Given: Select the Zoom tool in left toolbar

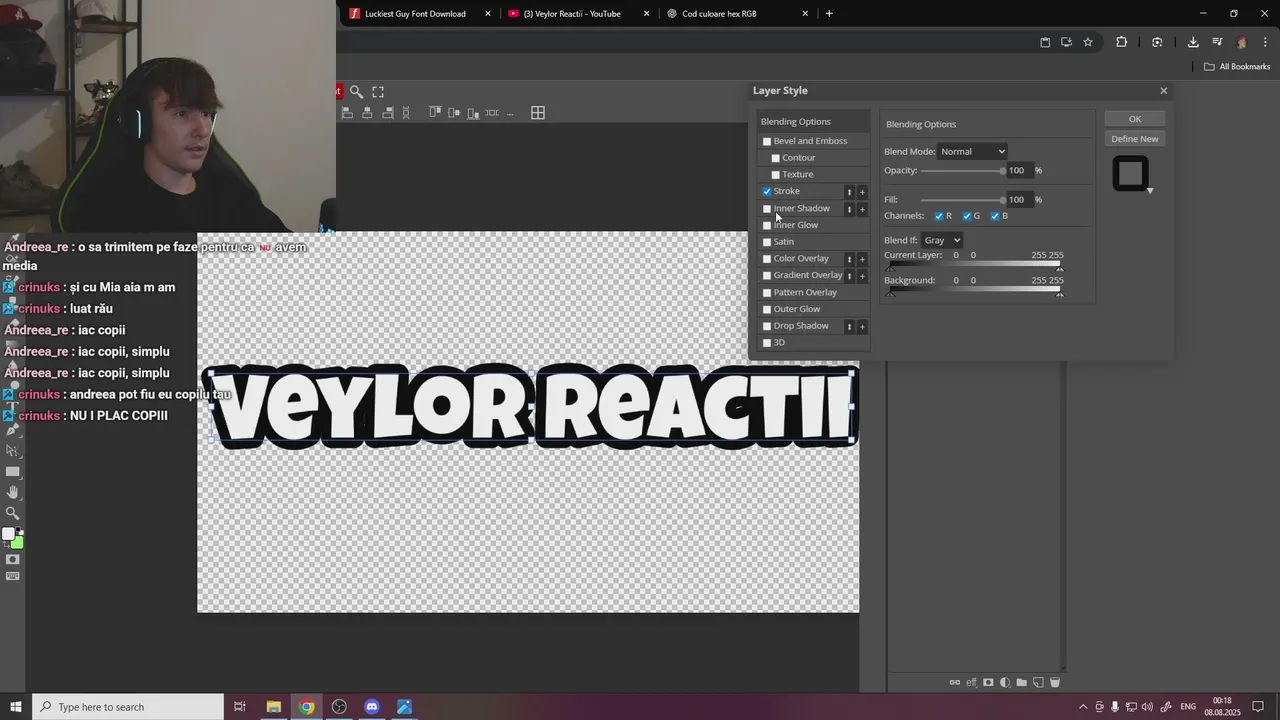Looking at the screenshot, I should tap(12, 513).
